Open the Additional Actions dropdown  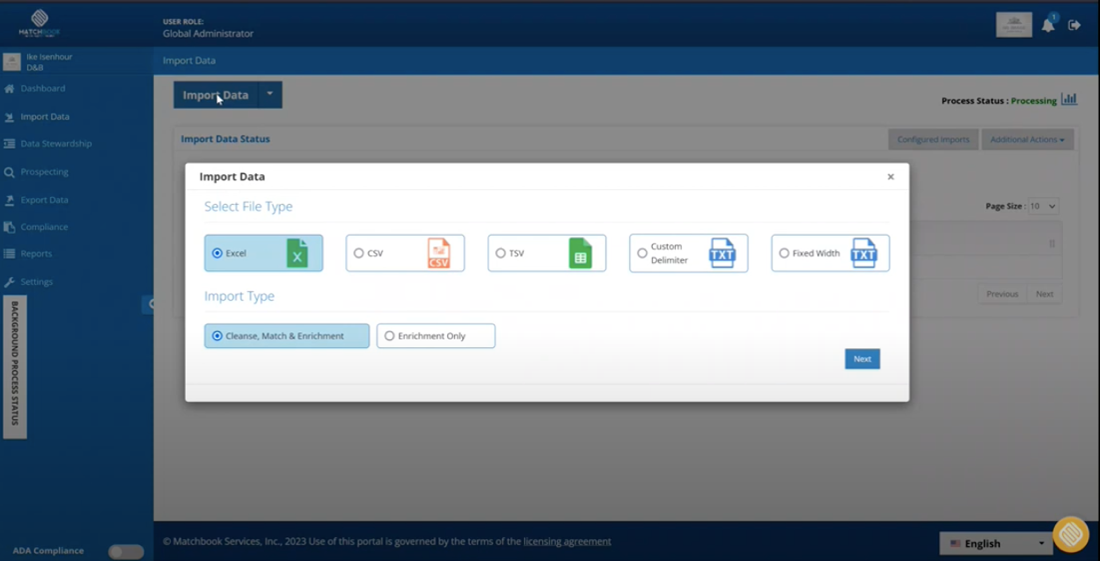[x=1027, y=140]
